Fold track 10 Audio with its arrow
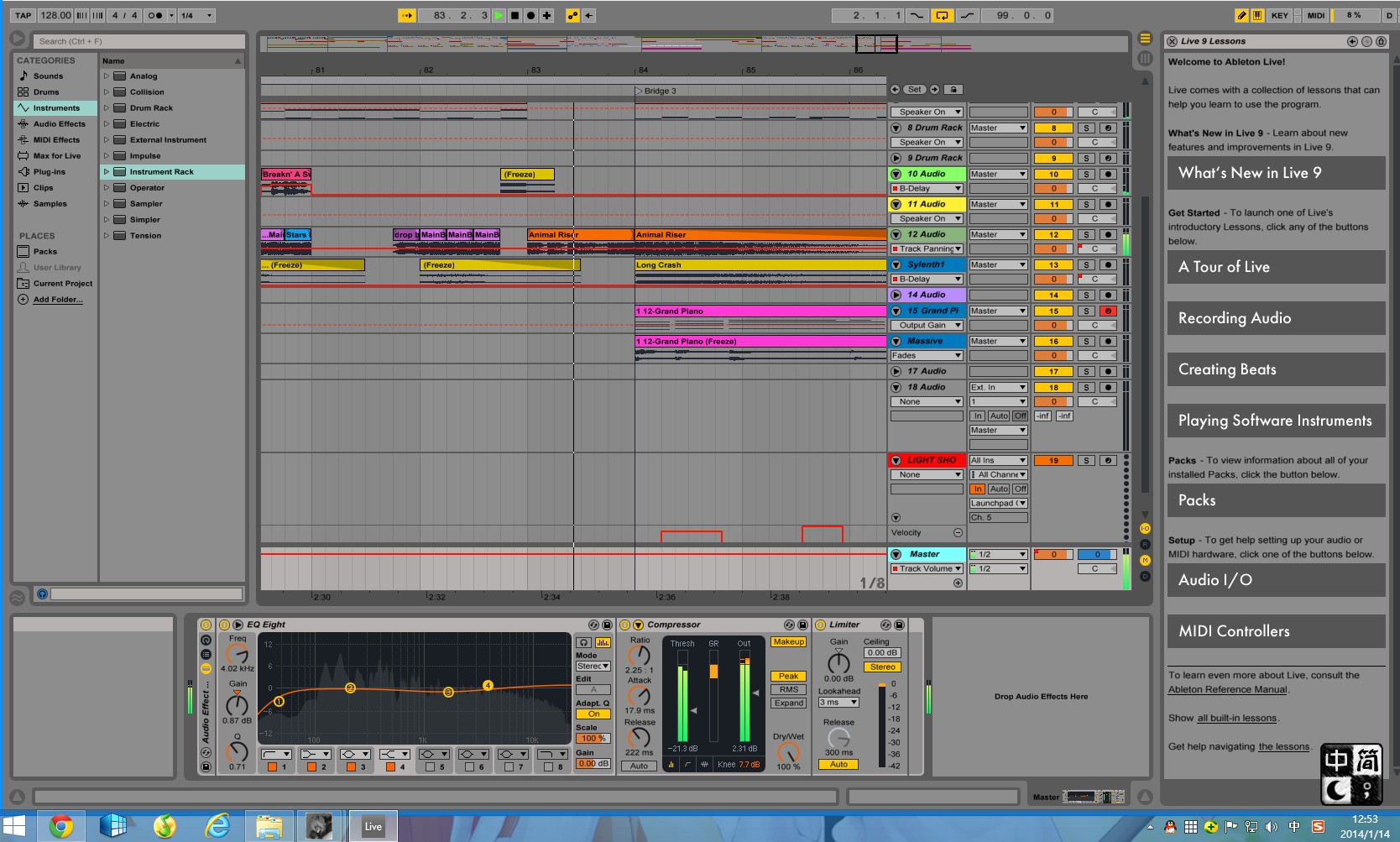The width and height of the screenshot is (1400, 842). 896,174
